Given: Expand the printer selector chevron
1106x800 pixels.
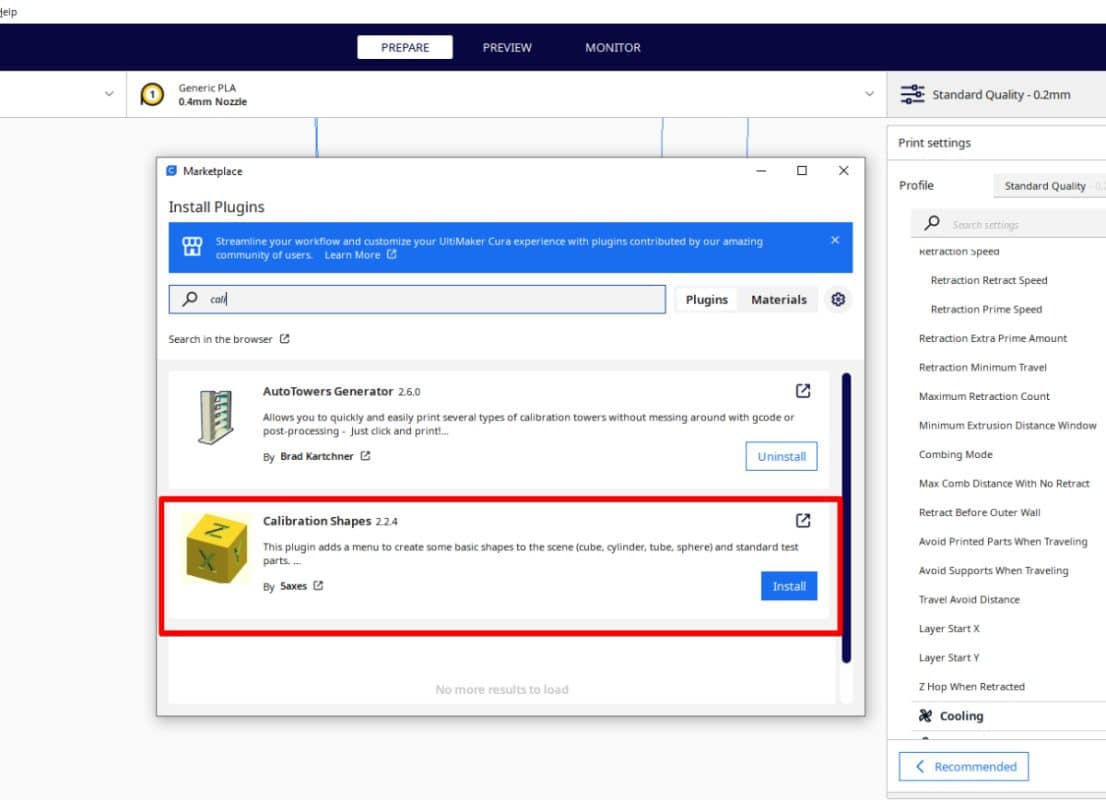Looking at the screenshot, I should [x=109, y=94].
